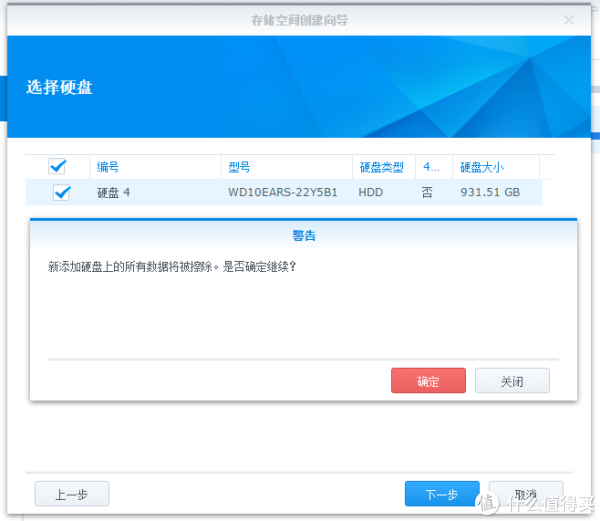Go back with the 上一步 button
The height and width of the screenshot is (521, 600).
tap(71, 494)
